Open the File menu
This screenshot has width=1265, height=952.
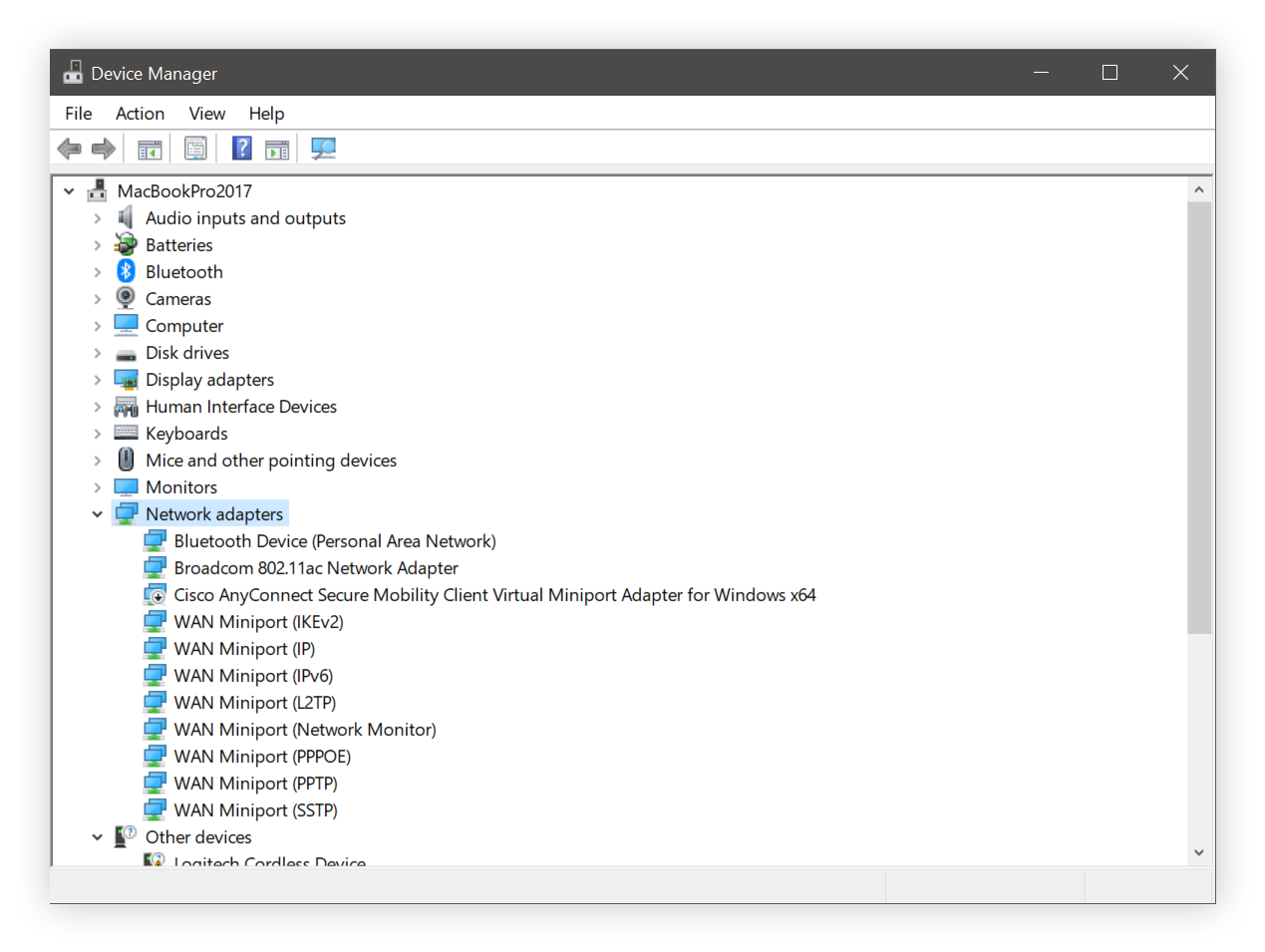[x=78, y=113]
